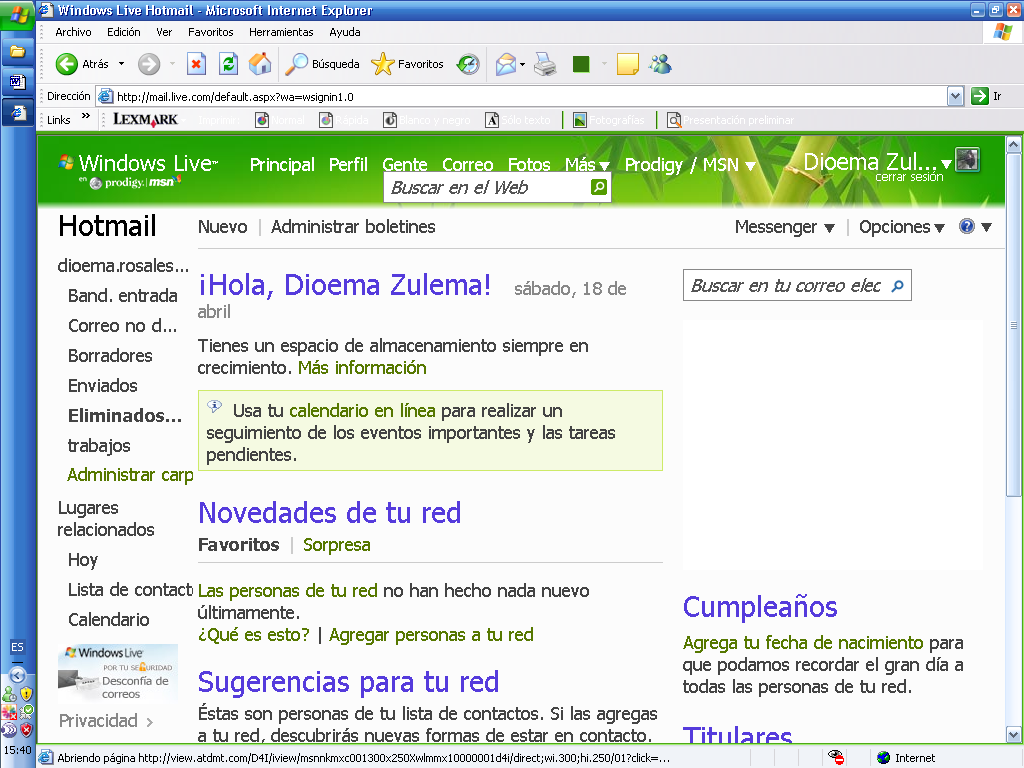Click the Lexmark logo in the toolbar
Image resolution: width=1024 pixels, height=768 pixels.
coord(145,120)
